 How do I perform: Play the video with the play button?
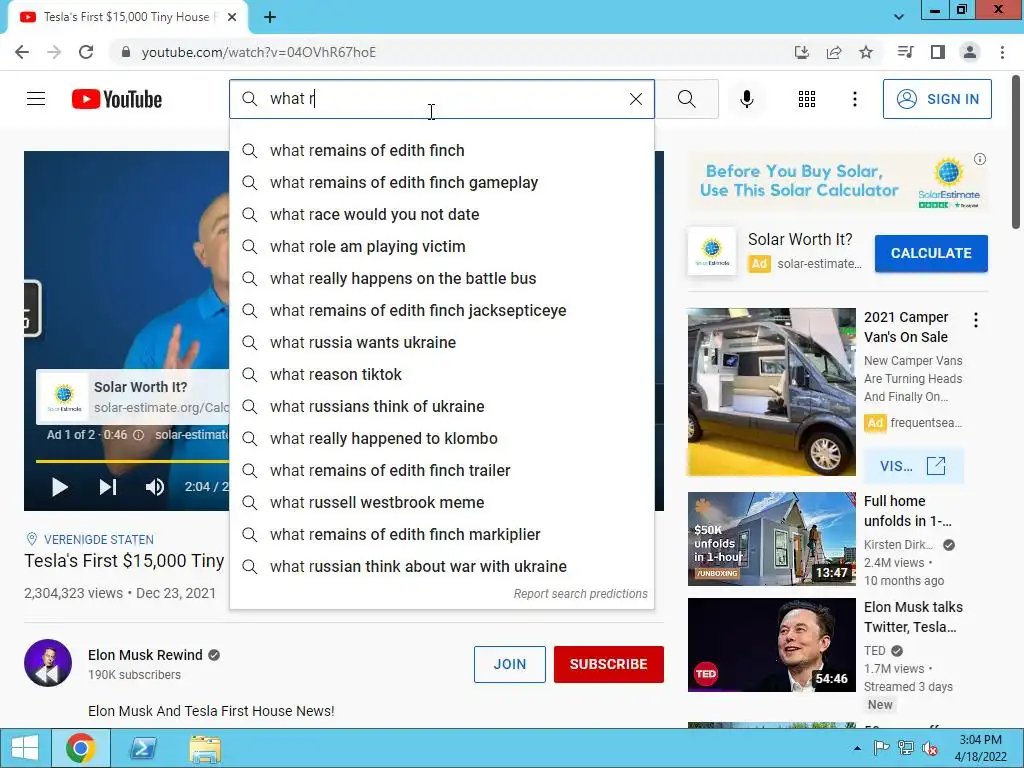click(59, 487)
